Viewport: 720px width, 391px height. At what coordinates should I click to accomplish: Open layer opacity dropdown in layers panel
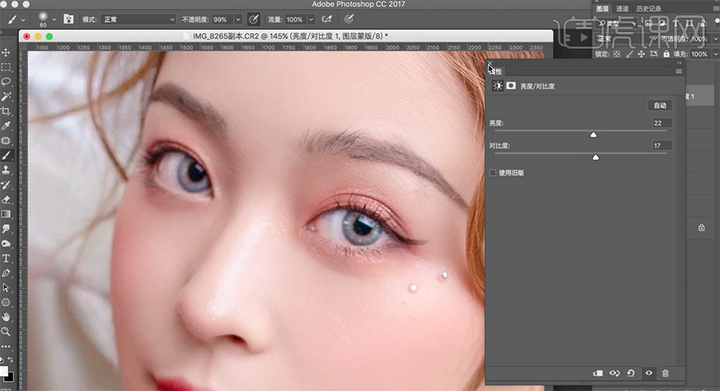coord(715,39)
